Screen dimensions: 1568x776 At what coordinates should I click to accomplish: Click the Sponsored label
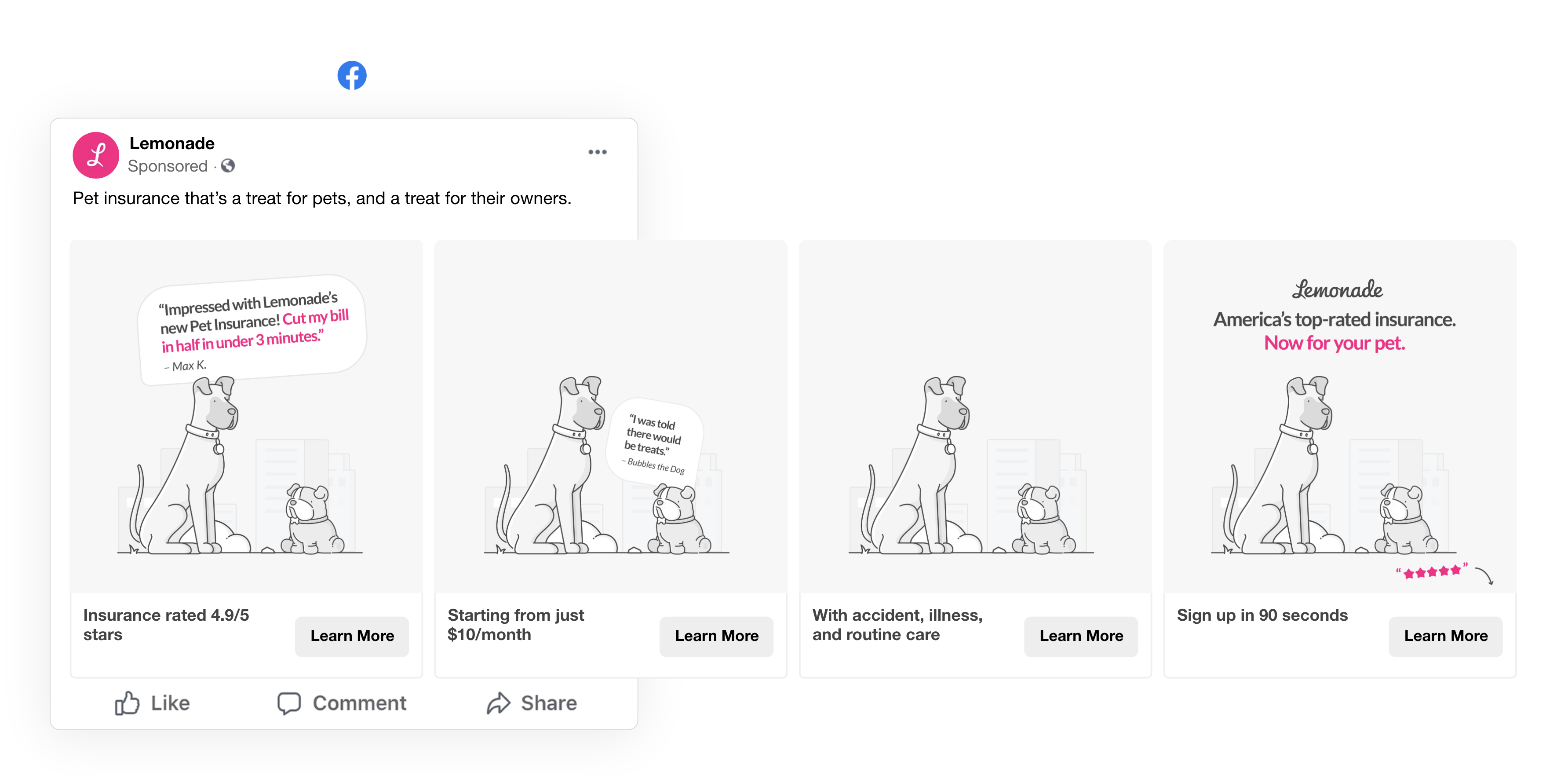click(168, 166)
